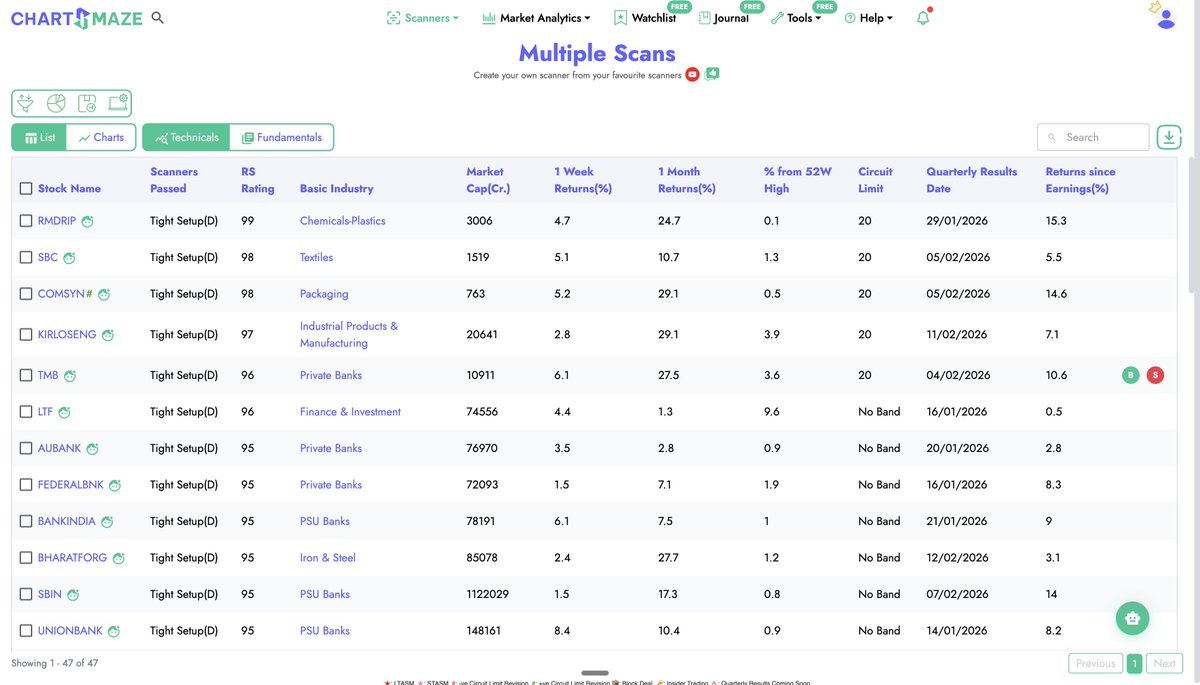Check the AUBANK row checkbox

point(26,448)
